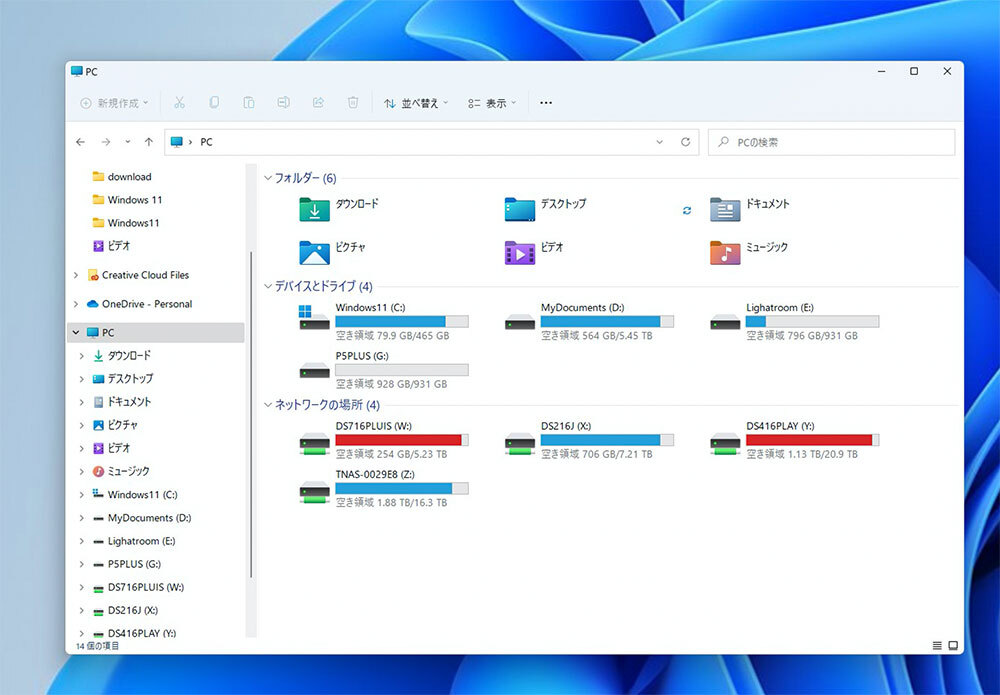Click the 新規作成 button
Viewport: 1000px width, 695px height.
[114, 102]
